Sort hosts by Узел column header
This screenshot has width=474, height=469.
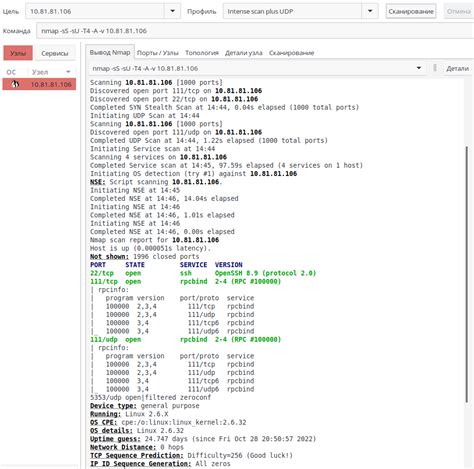coord(51,72)
